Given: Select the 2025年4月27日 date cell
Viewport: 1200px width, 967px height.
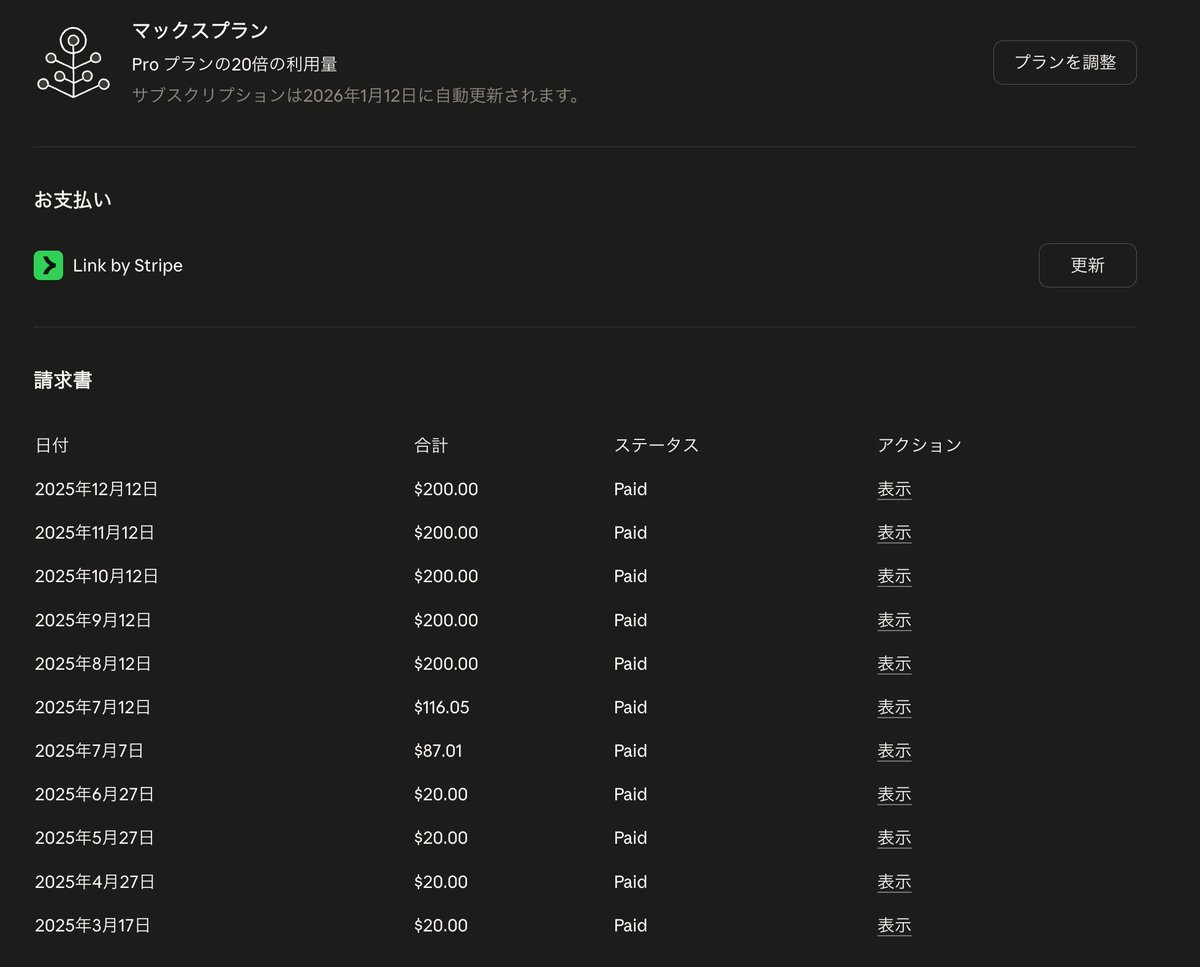Looking at the screenshot, I should pos(94,882).
